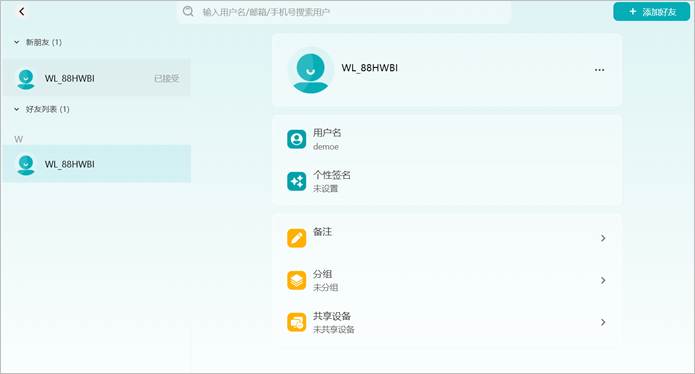This screenshot has width=695, height=374.
Task: Click the 分组 label
Action: click(322, 274)
